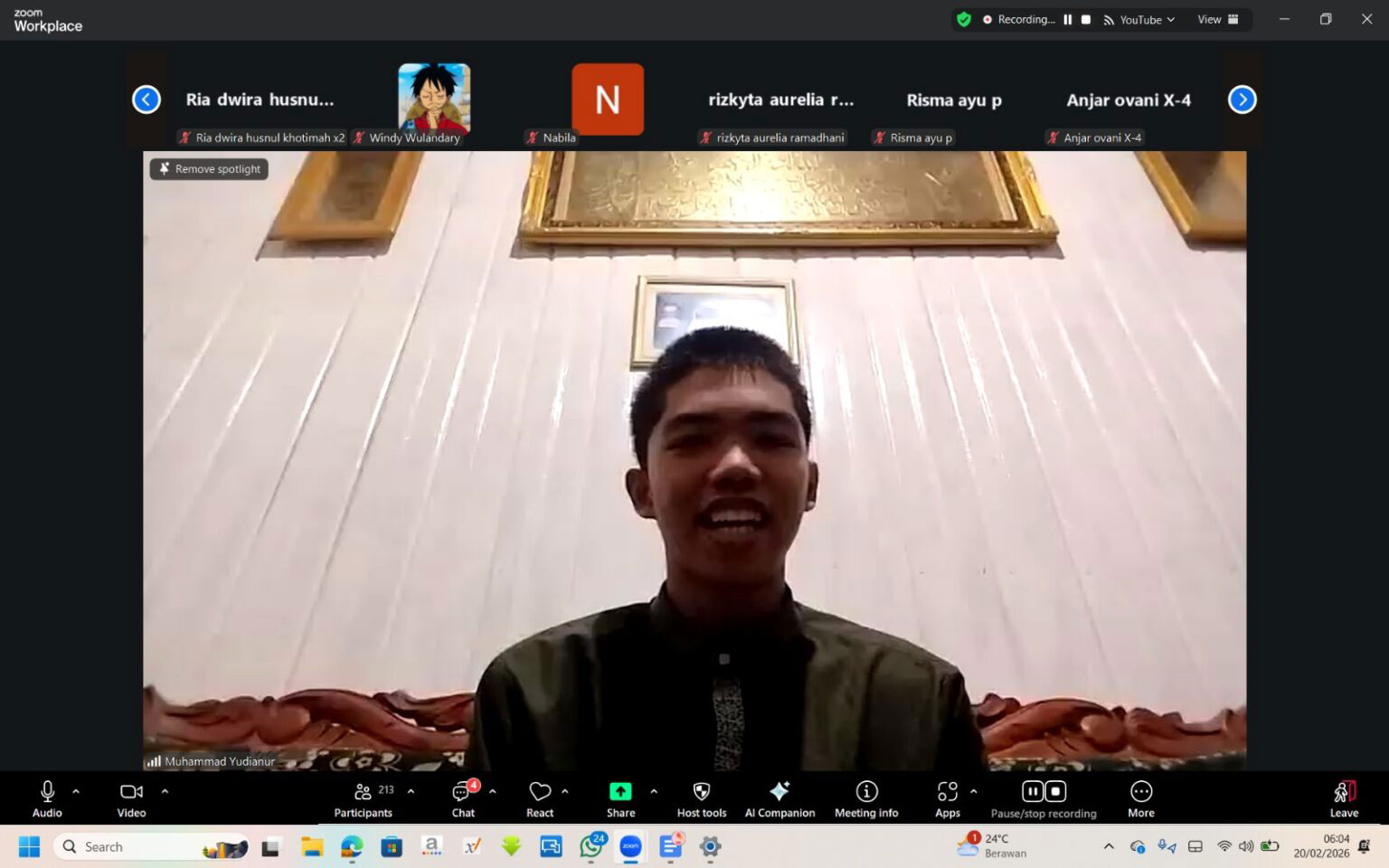Remove spotlight from Muhammad Yudianur
Viewport: 1389px width, 868px height.
208,169
